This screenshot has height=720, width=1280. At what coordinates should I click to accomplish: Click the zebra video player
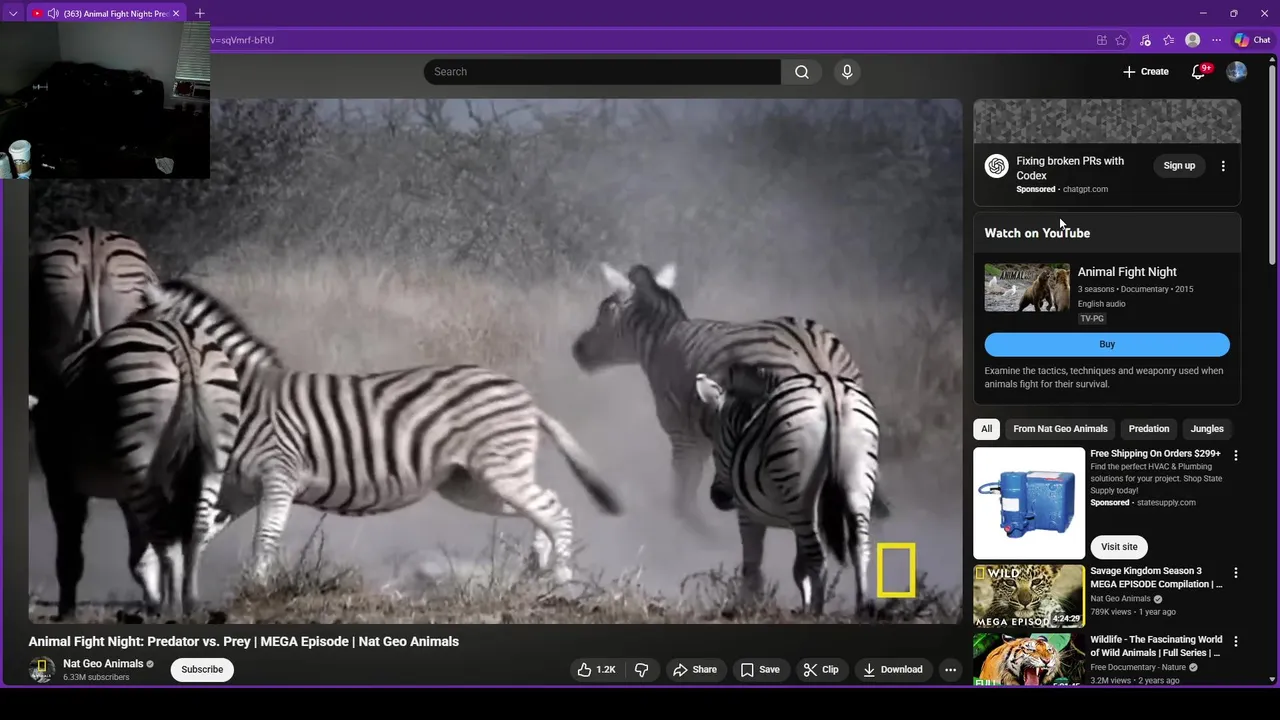click(x=495, y=361)
